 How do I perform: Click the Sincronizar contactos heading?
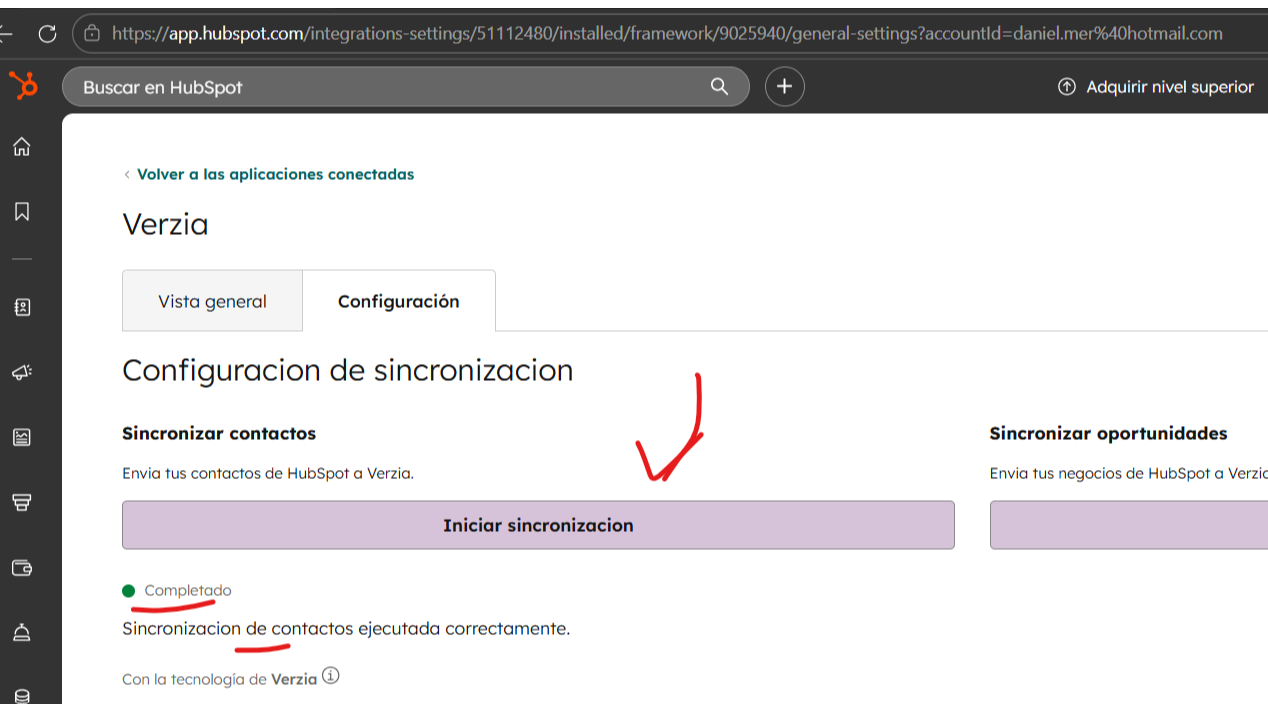[219, 433]
